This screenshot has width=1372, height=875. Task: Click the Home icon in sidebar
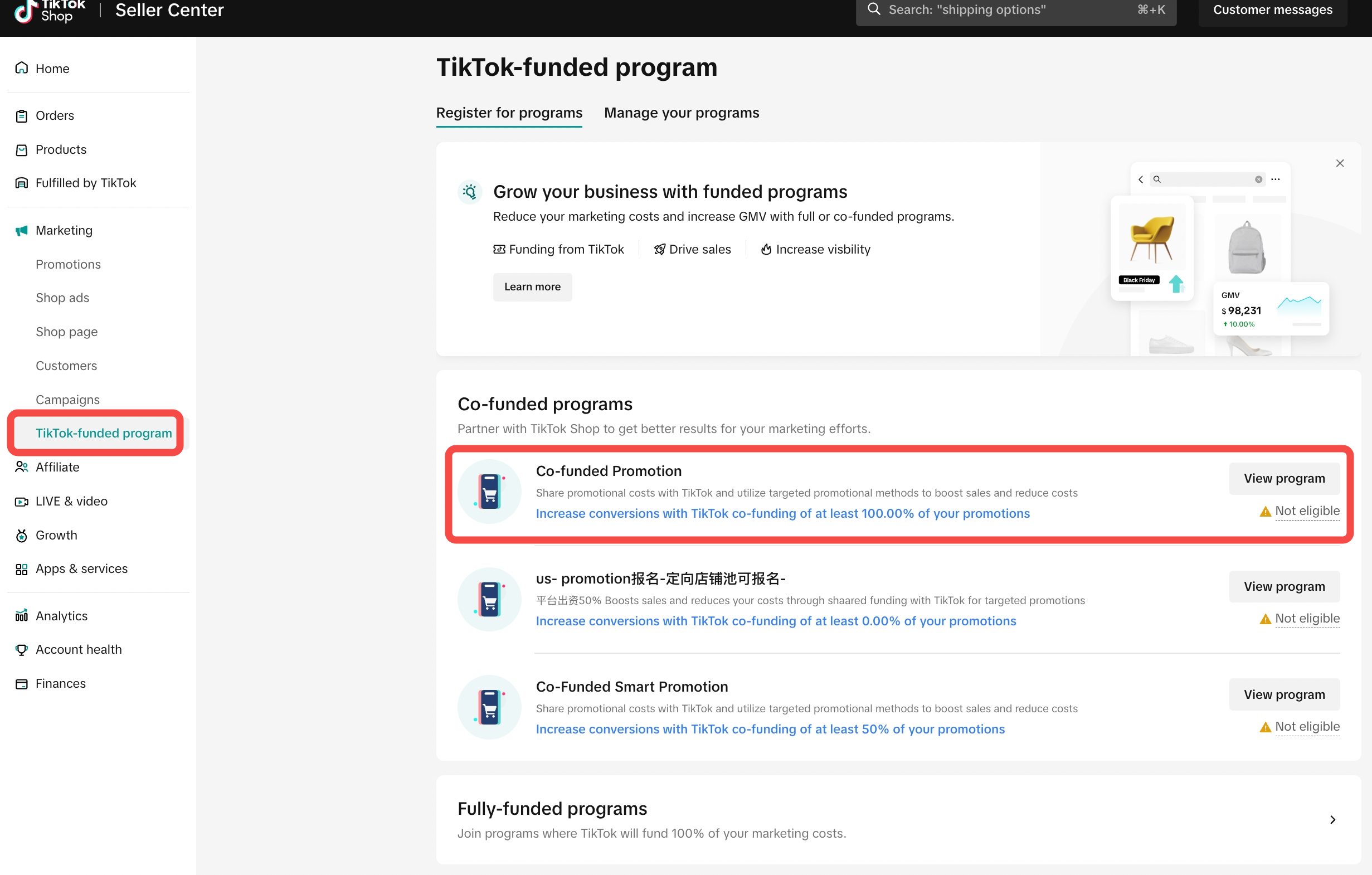point(22,69)
